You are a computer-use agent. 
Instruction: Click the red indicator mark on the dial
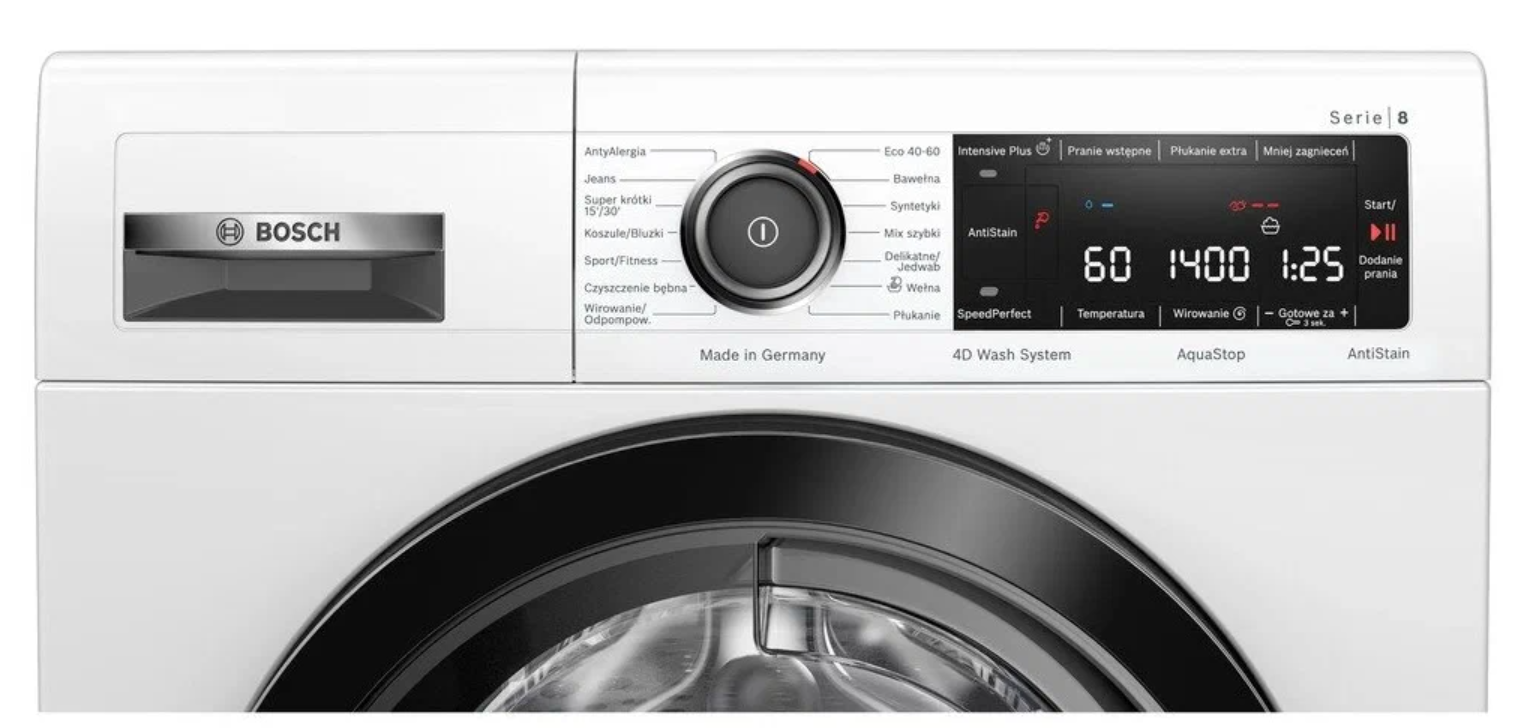[806, 166]
